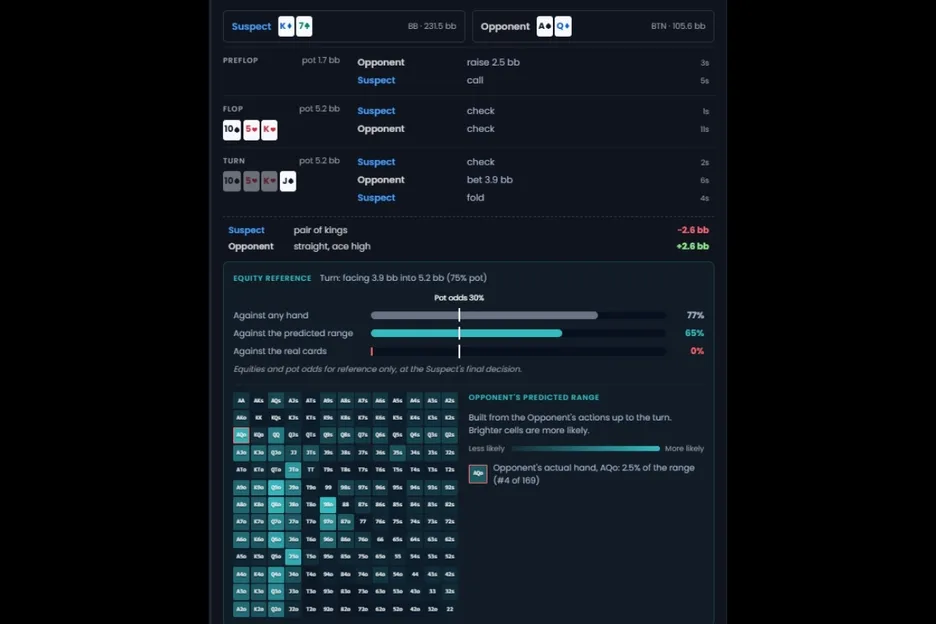The width and height of the screenshot is (936, 624).
Task: Select the 10 of spades in the FLOP row
Action: coord(232,130)
